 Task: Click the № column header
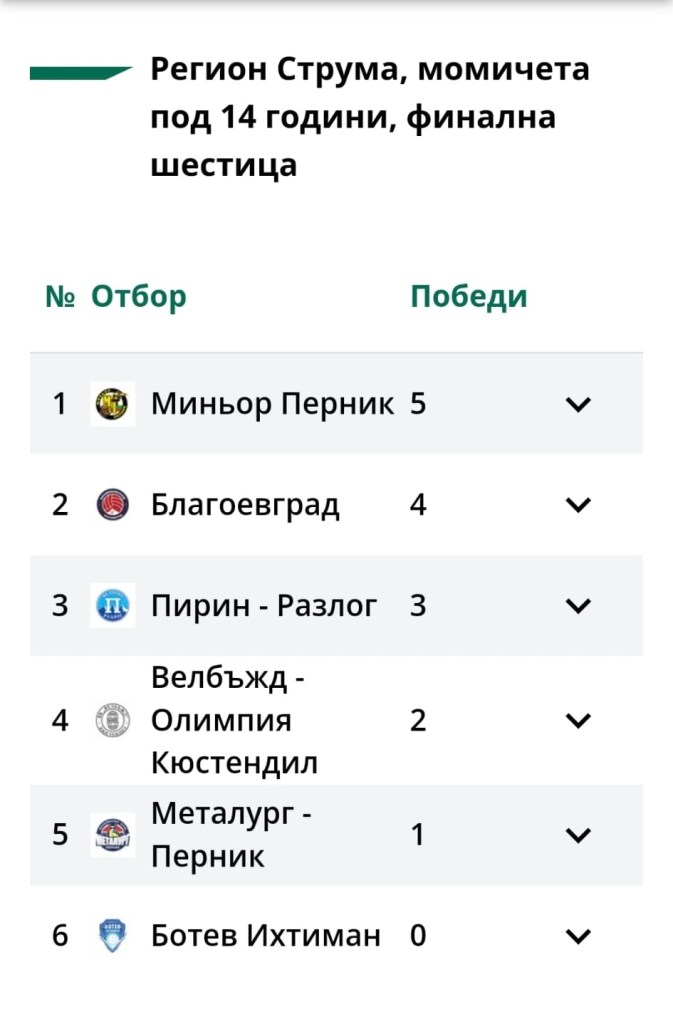coord(61,297)
